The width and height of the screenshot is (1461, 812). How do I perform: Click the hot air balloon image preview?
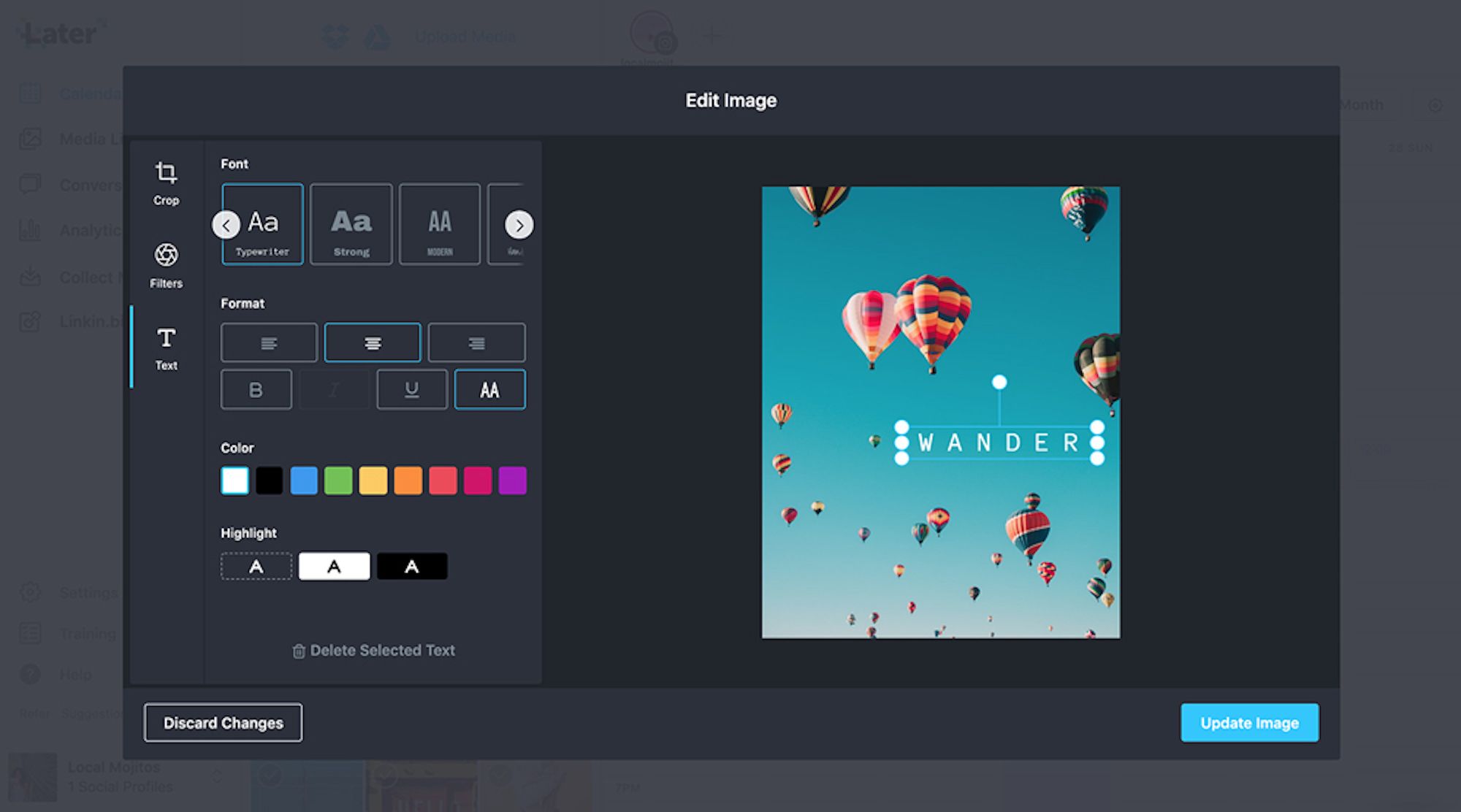pos(941,413)
